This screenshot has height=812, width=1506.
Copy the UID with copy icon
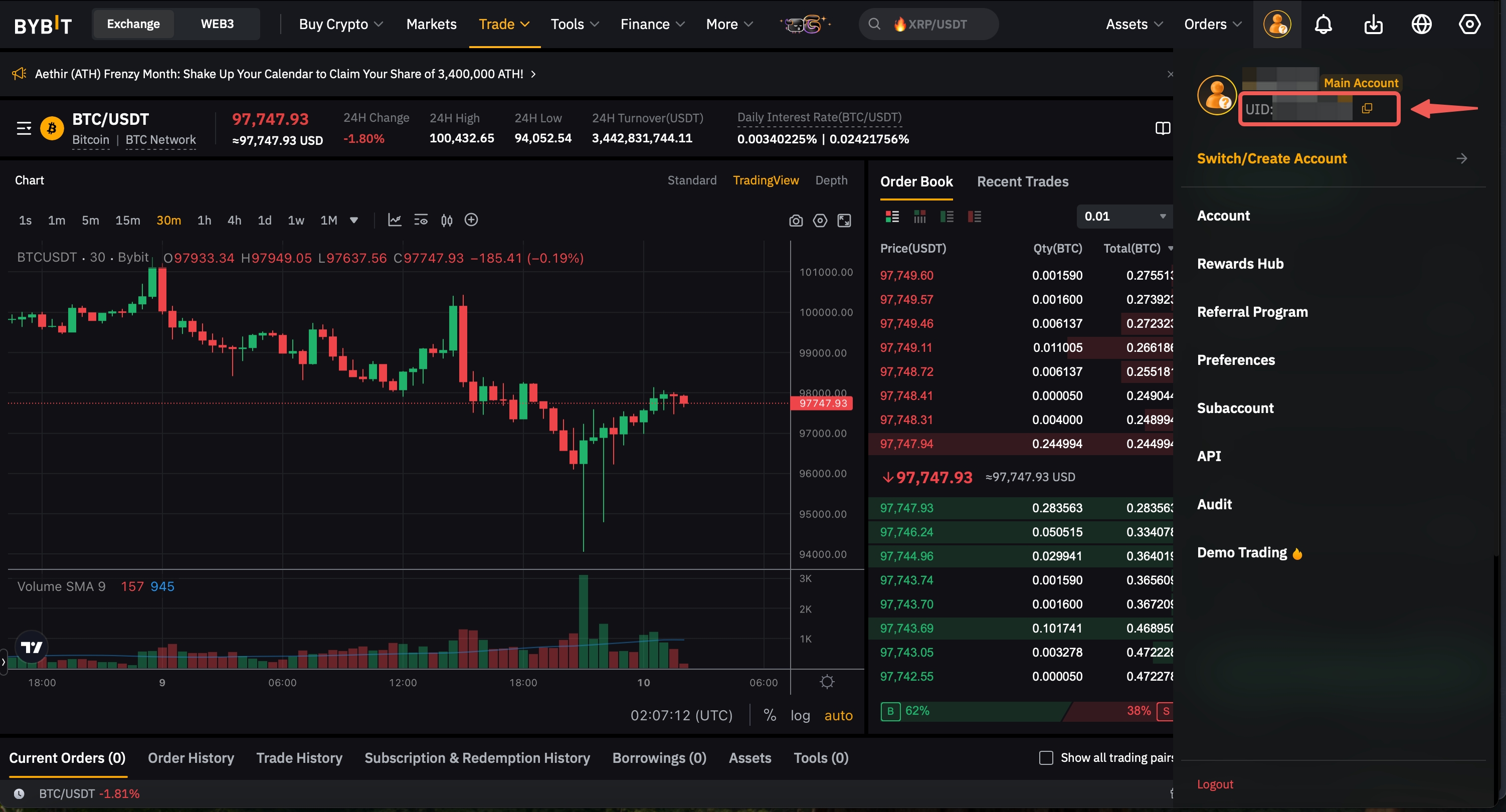point(1367,109)
